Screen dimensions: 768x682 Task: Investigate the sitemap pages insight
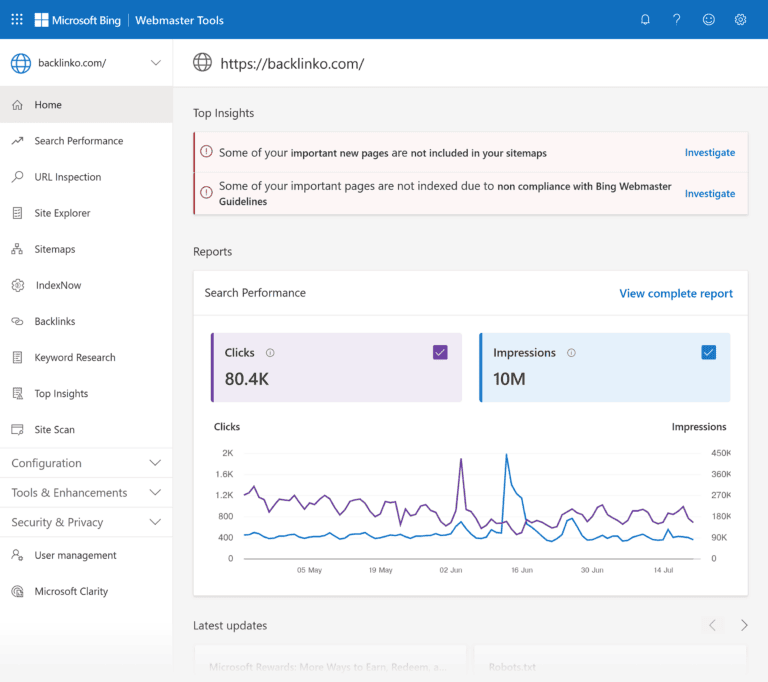coord(709,153)
